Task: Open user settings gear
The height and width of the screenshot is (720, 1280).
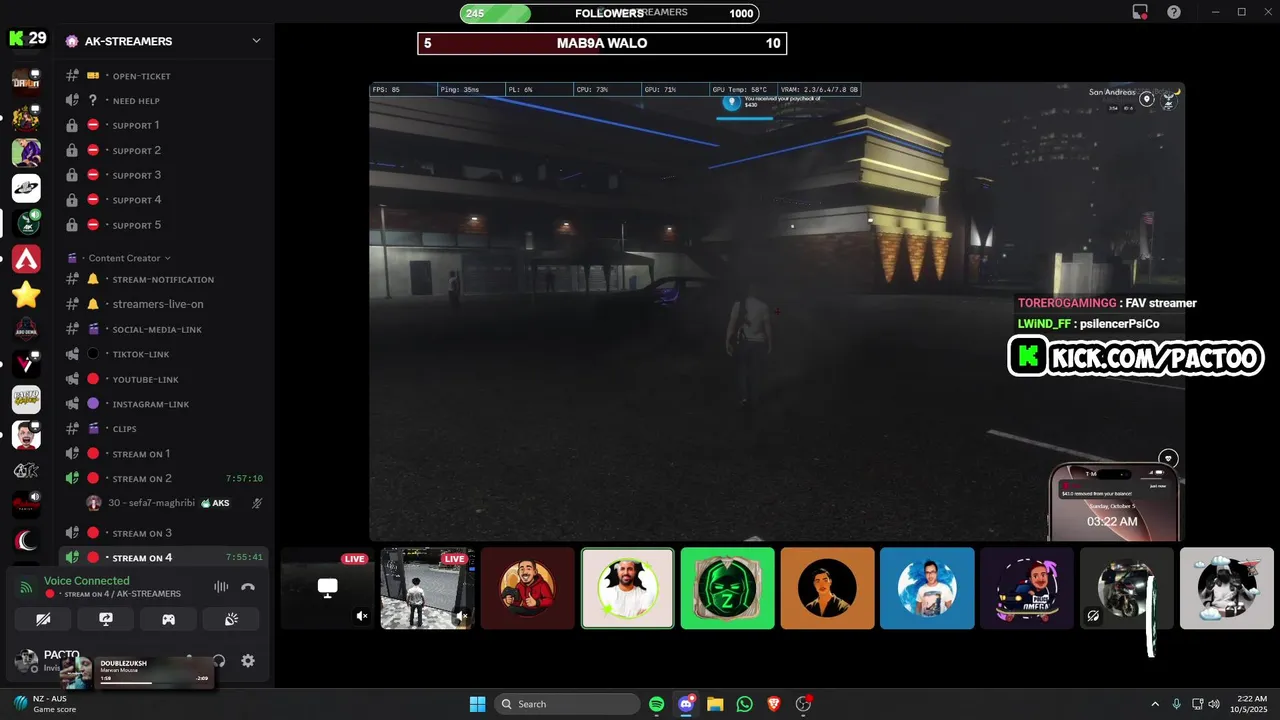Action: (248, 661)
